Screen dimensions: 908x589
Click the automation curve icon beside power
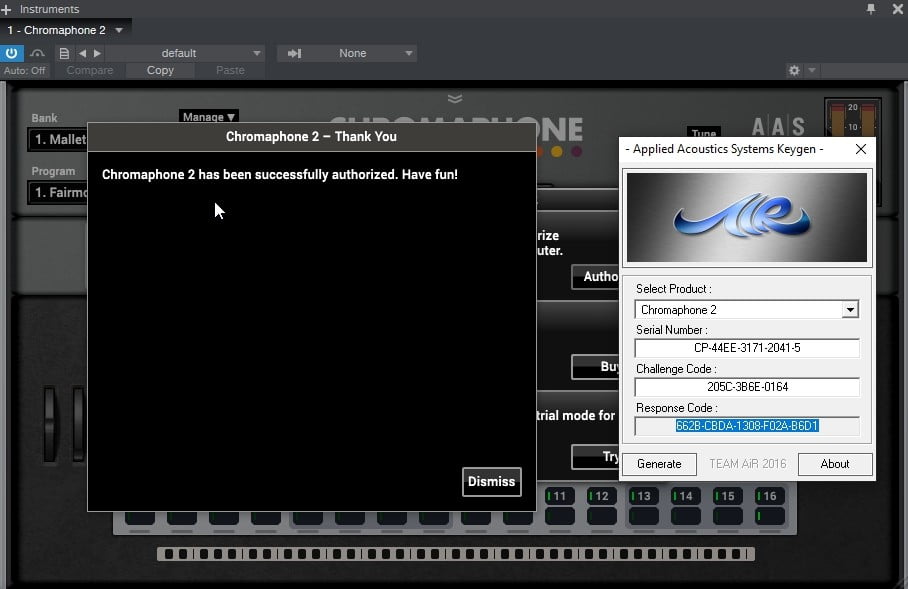pos(37,53)
